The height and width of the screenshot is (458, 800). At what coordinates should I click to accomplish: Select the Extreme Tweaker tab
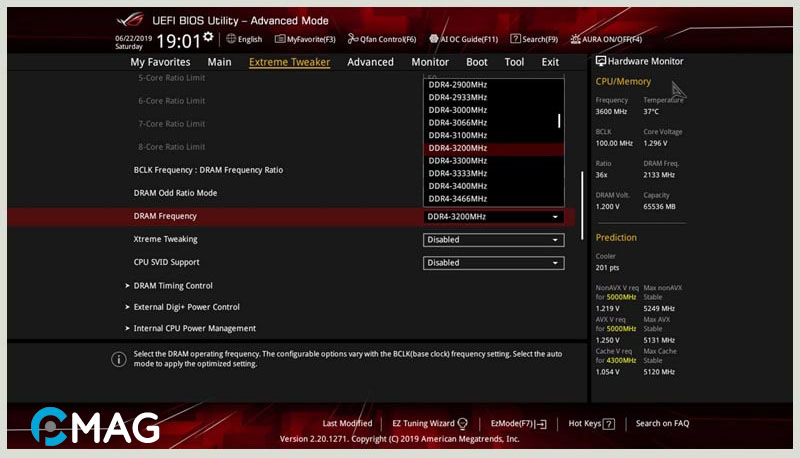click(289, 62)
